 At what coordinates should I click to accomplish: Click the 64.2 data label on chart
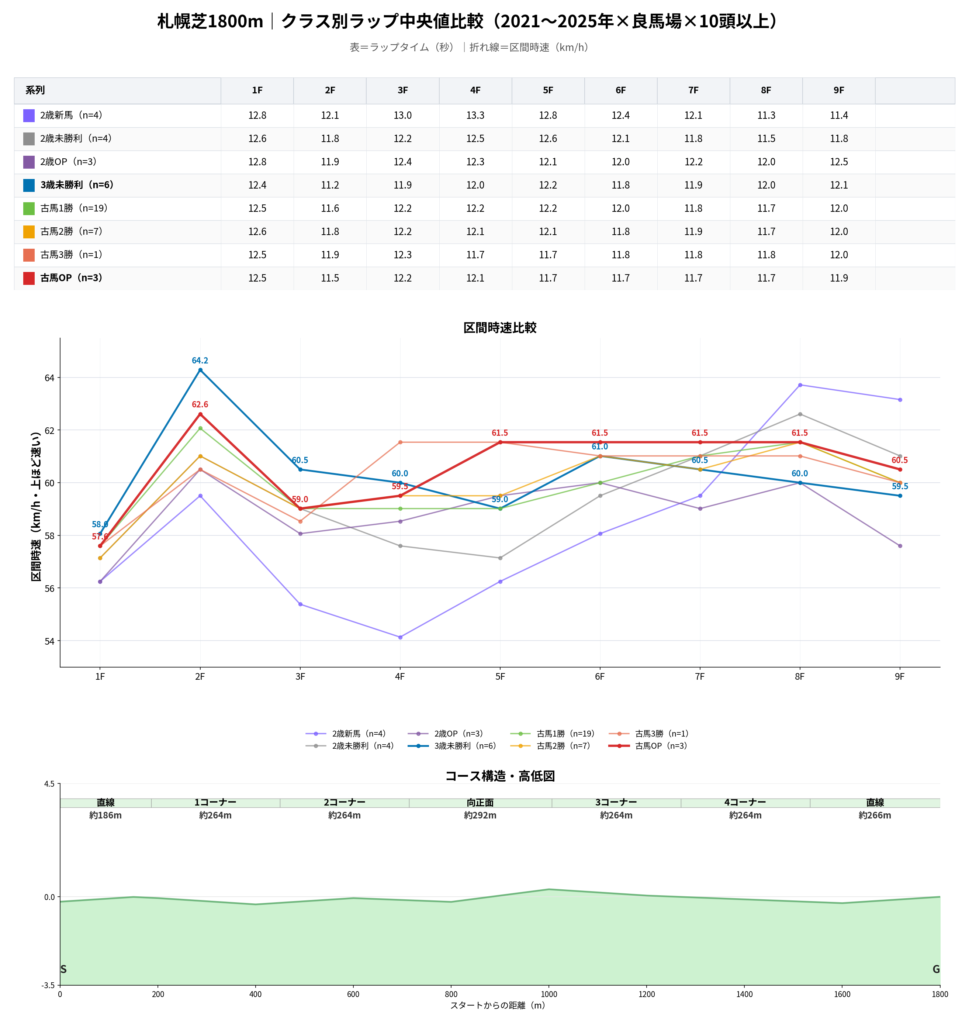pyautogui.click(x=200, y=360)
